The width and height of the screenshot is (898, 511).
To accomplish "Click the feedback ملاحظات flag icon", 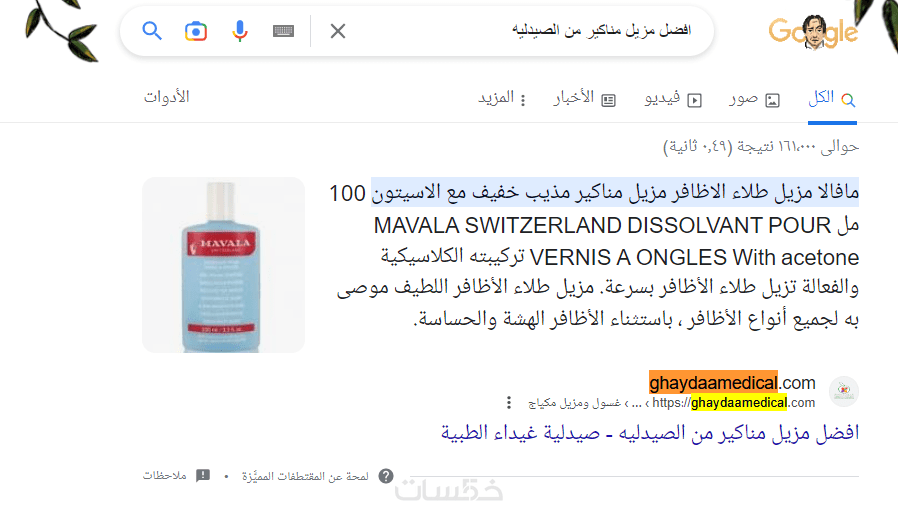I will tap(203, 475).
